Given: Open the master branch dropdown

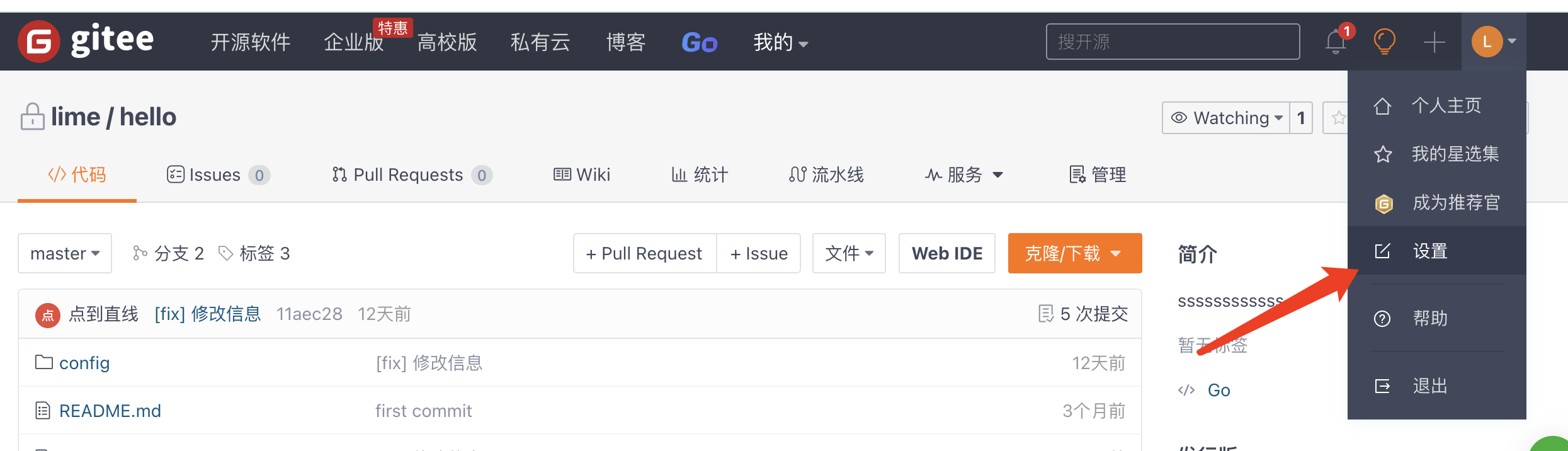Looking at the screenshot, I should click(65, 253).
